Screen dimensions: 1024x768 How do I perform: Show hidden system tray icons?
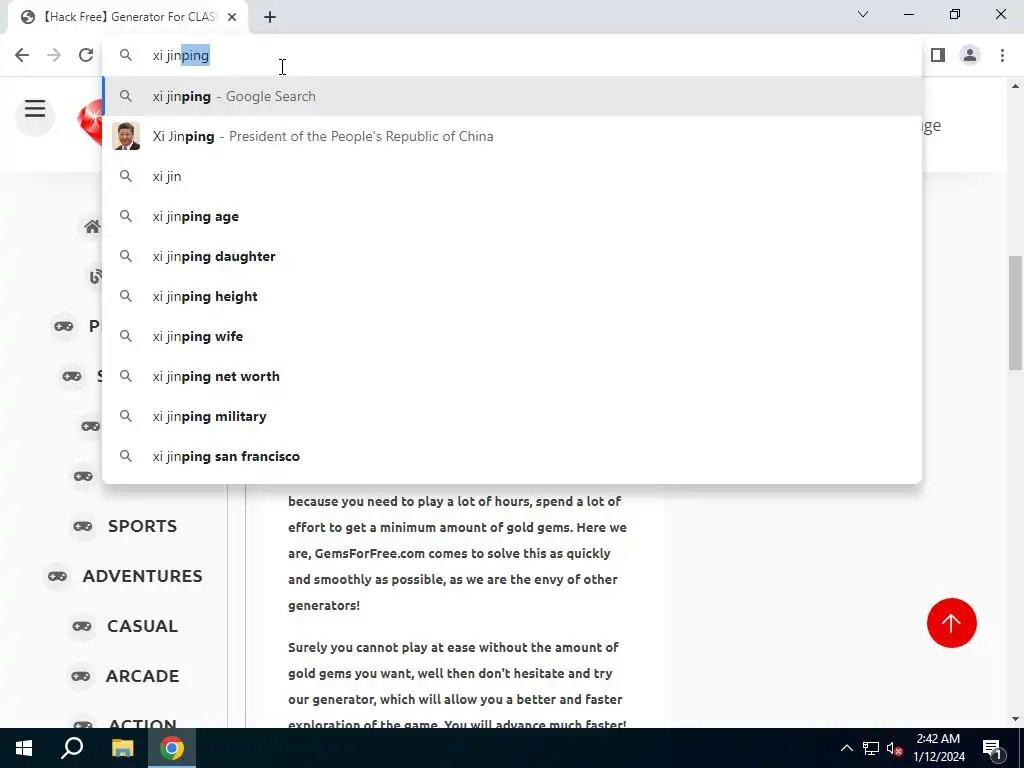tap(846, 748)
